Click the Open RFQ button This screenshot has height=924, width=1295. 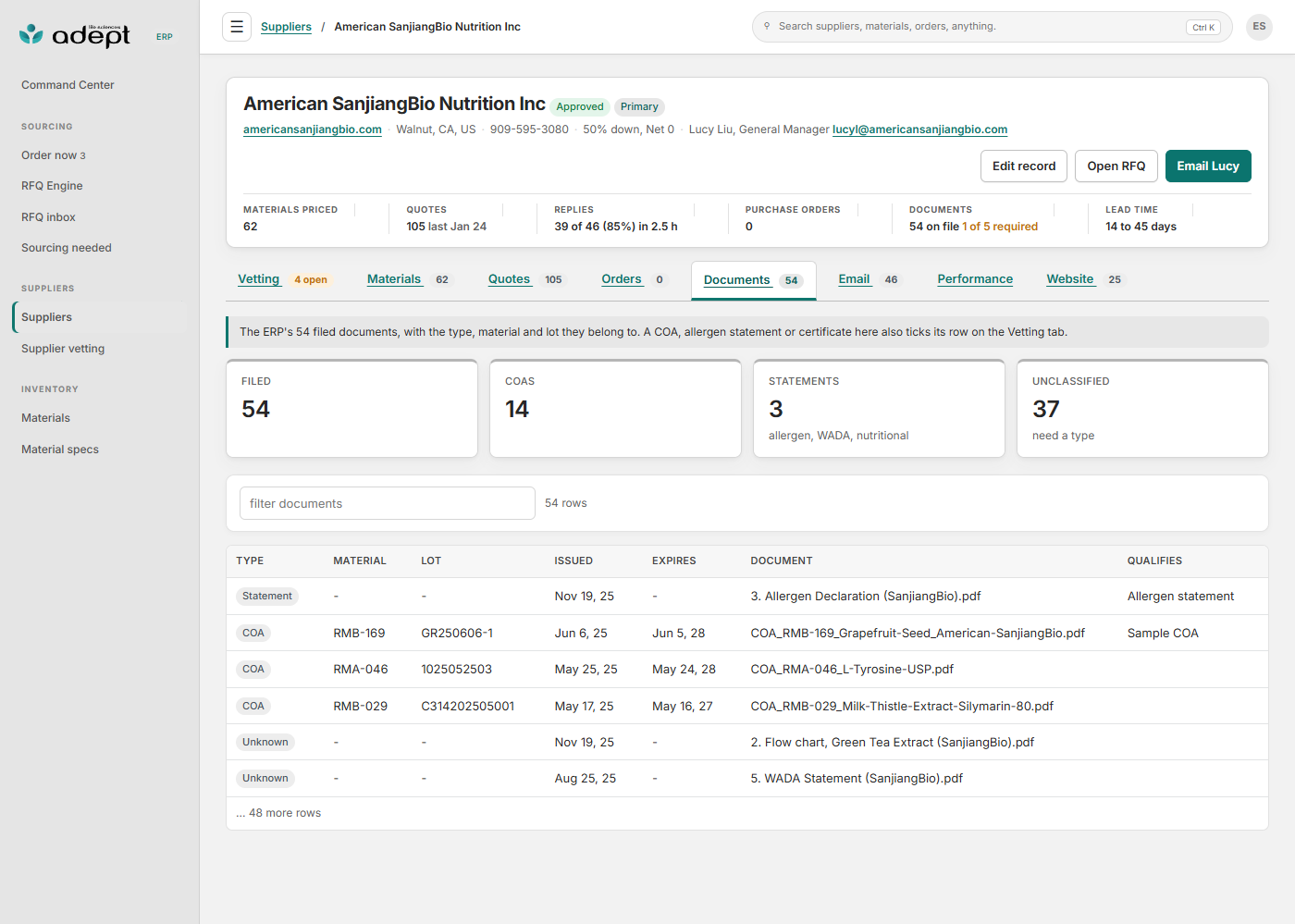click(x=1116, y=166)
